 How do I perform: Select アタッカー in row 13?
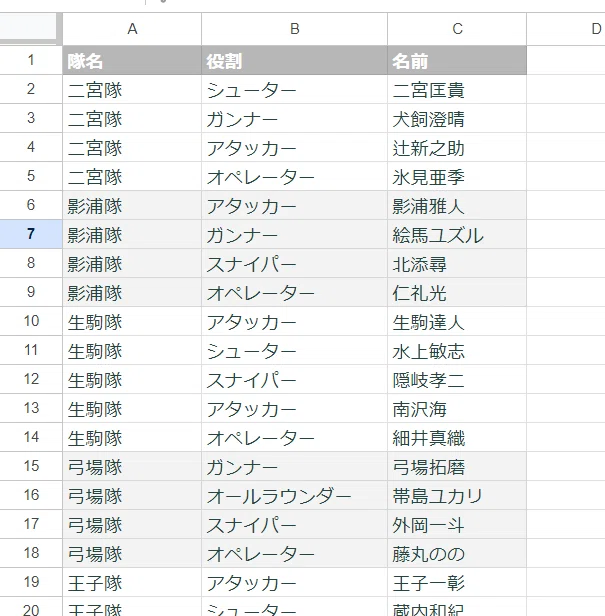294,408
